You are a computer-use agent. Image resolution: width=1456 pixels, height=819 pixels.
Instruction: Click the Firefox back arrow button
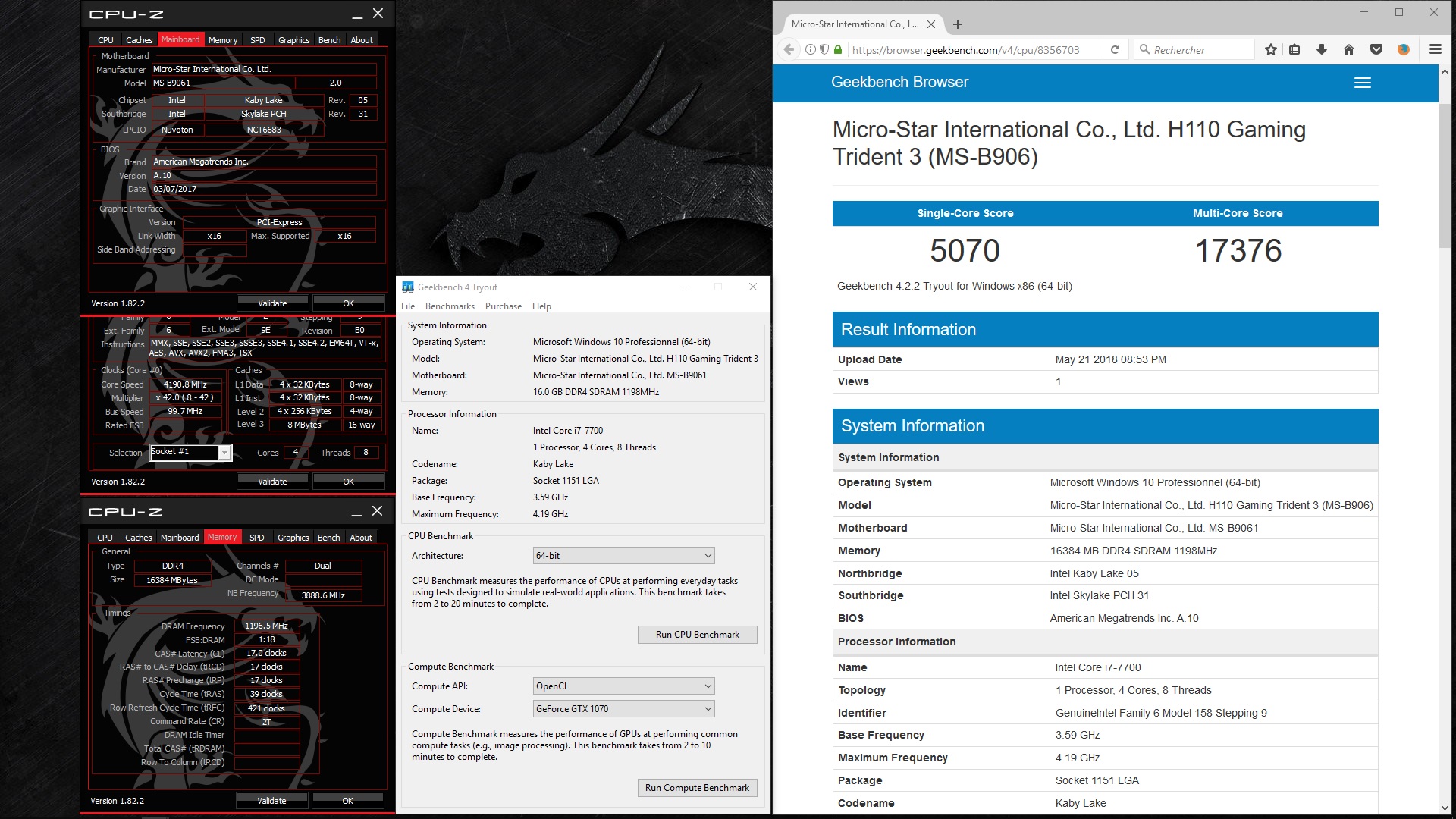(789, 49)
